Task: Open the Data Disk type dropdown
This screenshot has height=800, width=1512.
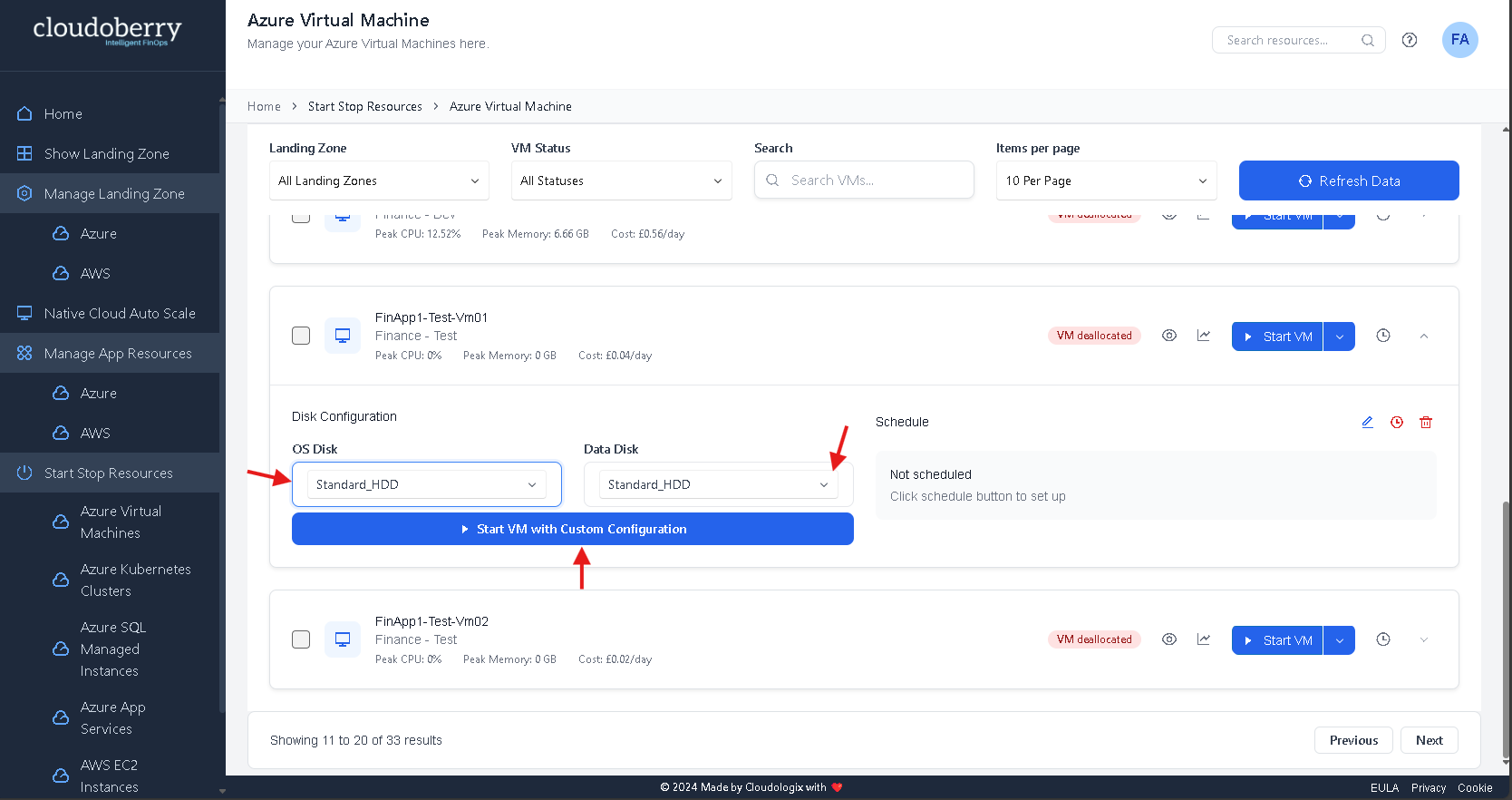Action: [719, 484]
